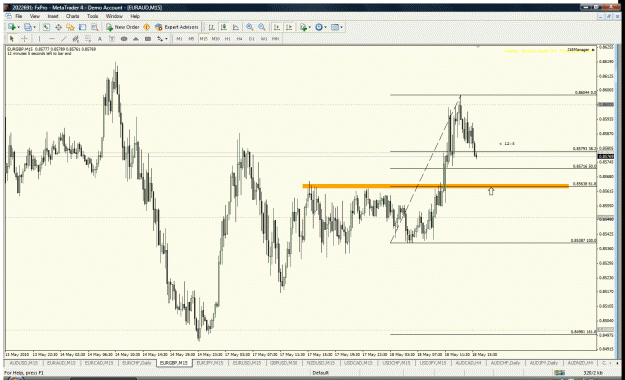Open the Periods clock icon
625x380 pixels.
coord(319,27)
